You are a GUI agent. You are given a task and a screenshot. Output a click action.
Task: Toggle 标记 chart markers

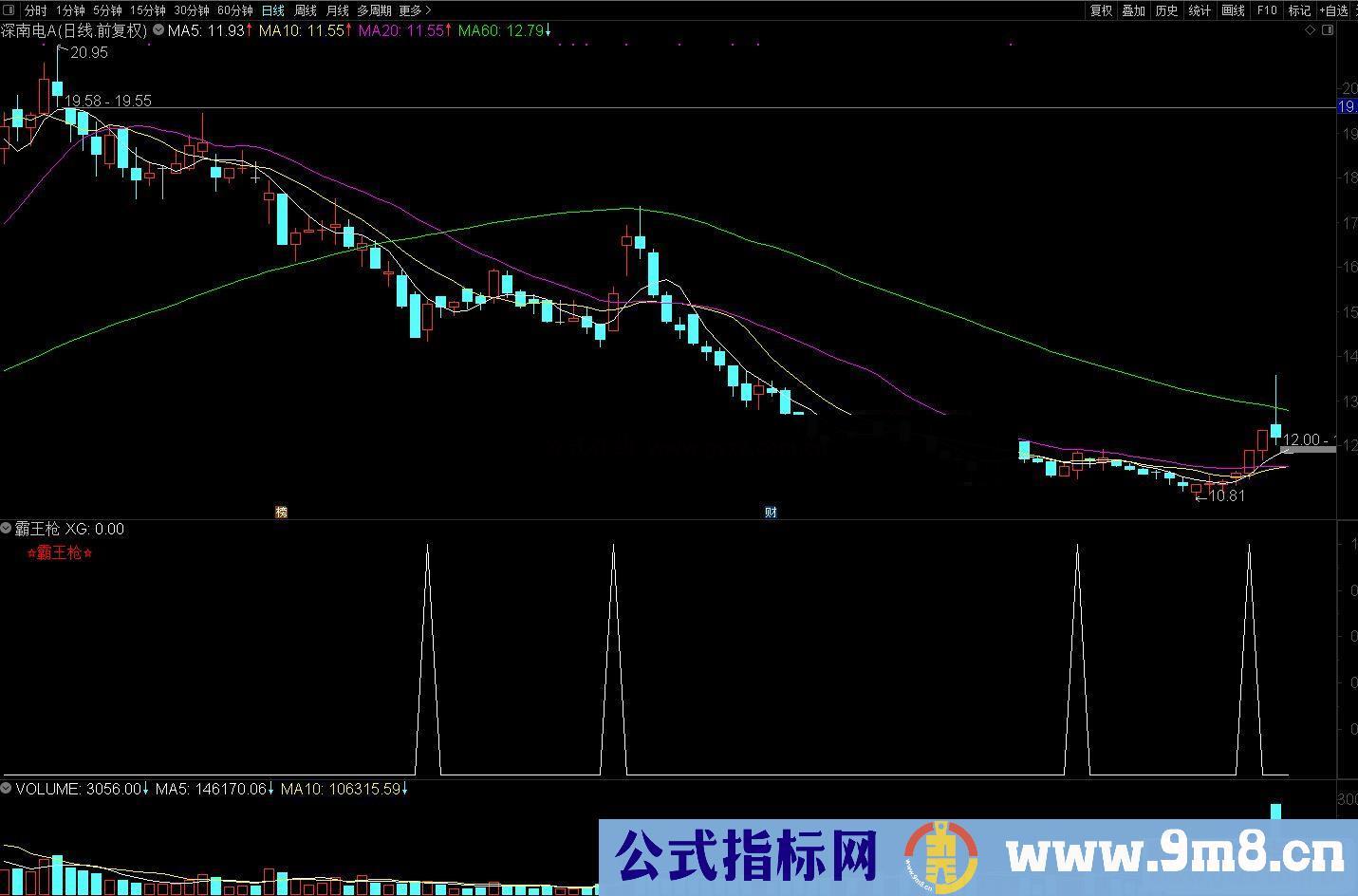pos(1299,10)
